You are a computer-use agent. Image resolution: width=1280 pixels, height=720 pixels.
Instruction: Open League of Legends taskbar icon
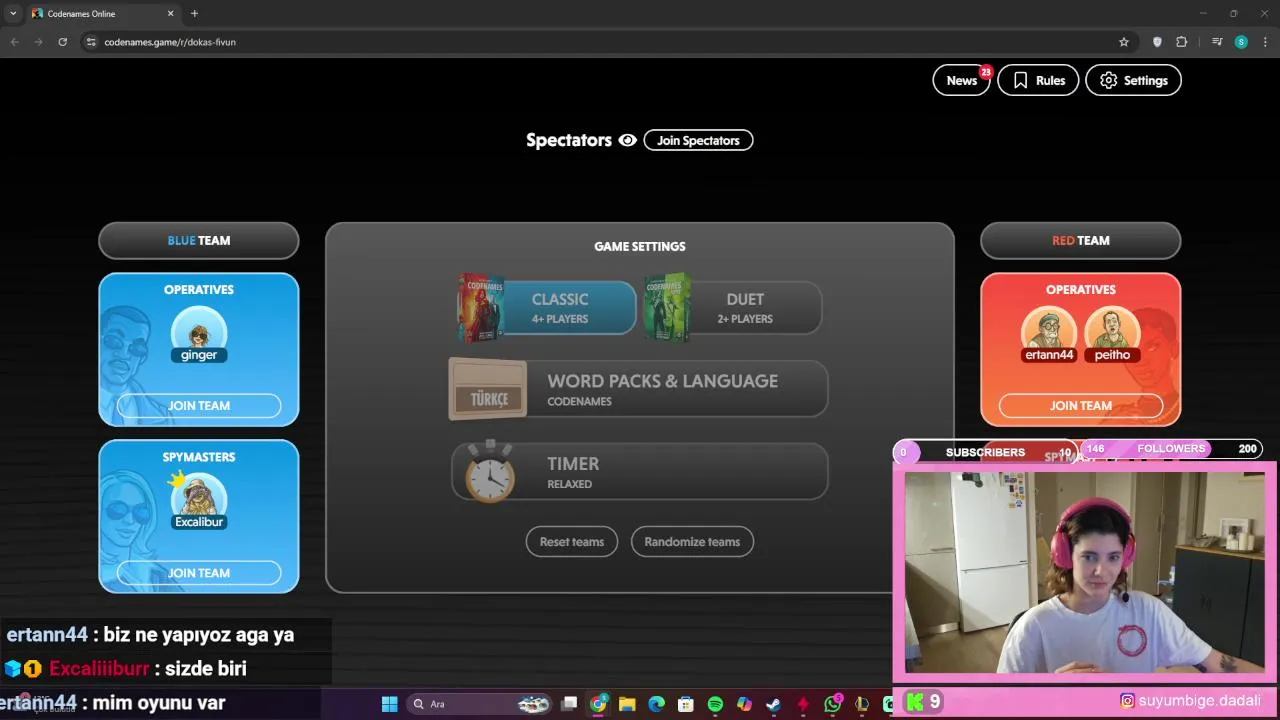861,704
